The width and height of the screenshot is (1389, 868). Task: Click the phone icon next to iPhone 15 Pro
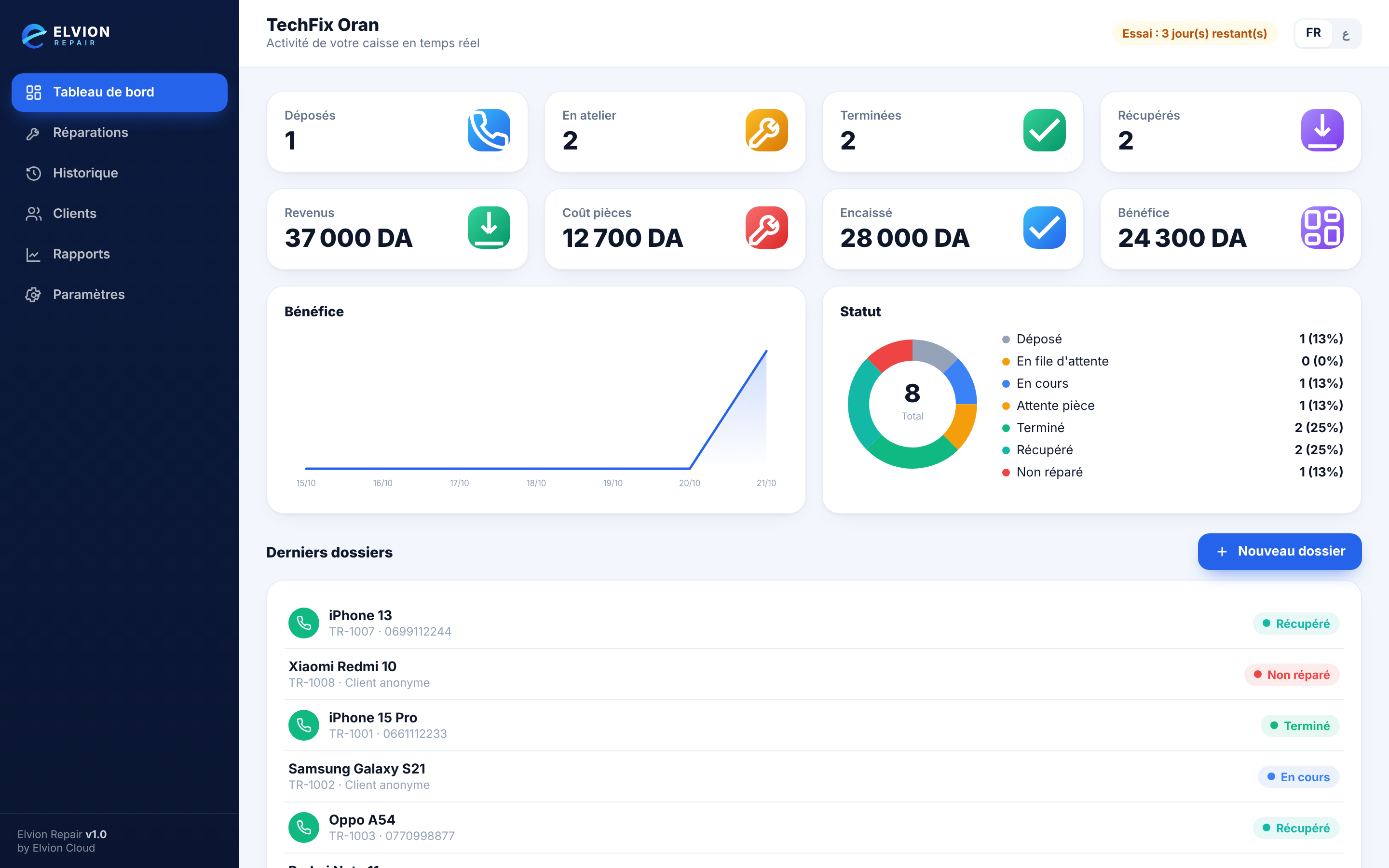click(304, 725)
